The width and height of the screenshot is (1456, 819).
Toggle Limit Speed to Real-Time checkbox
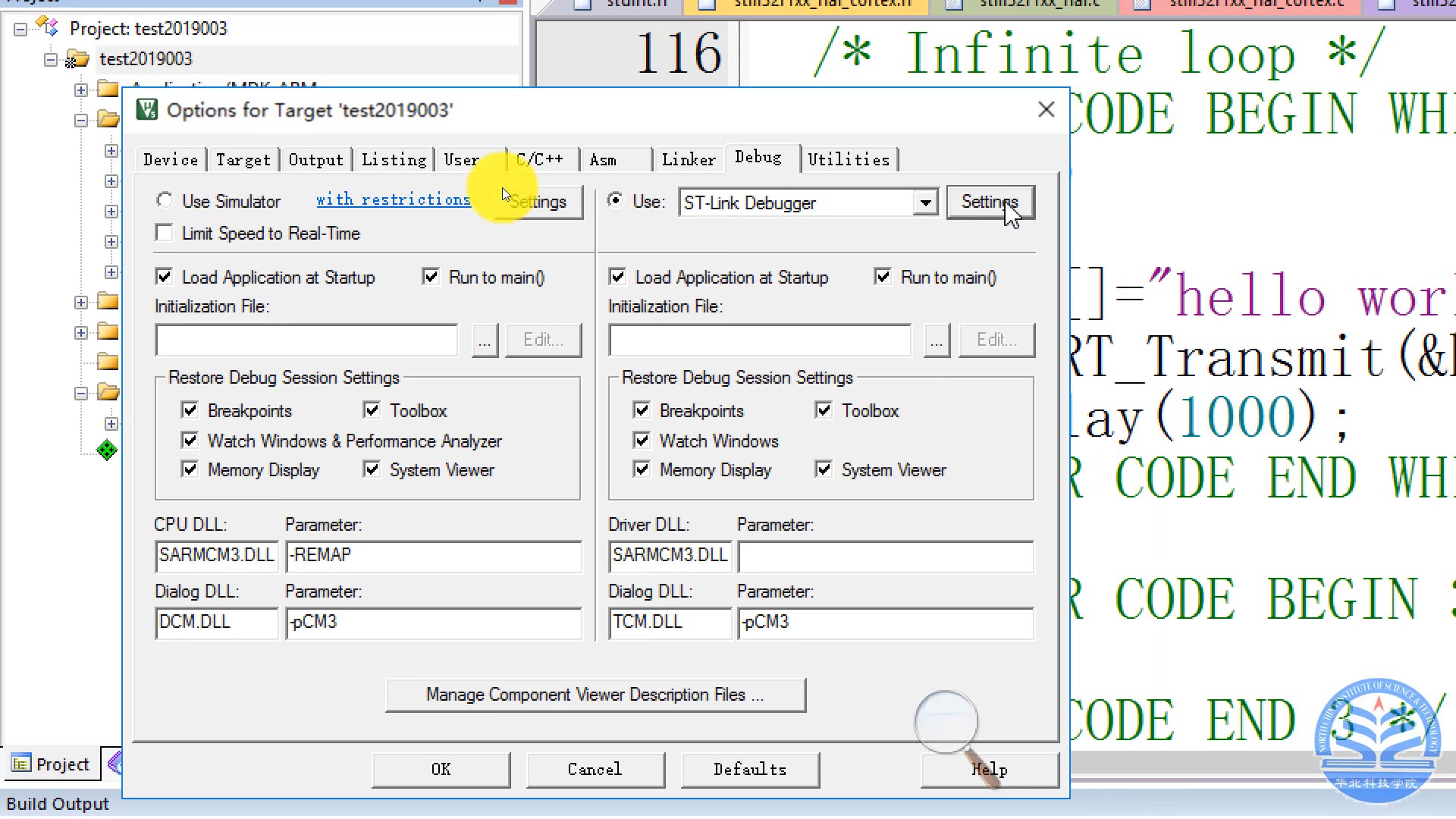pos(164,233)
